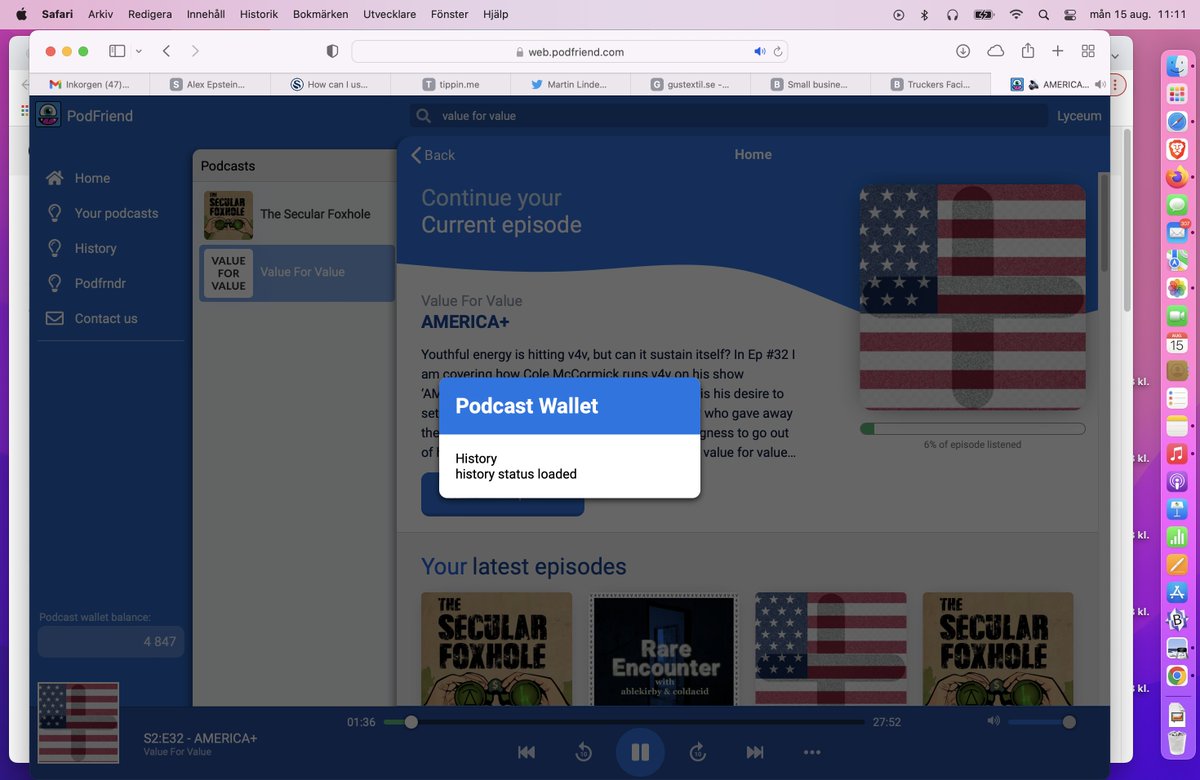This screenshot has height=780, width=1200.
Task: Click the AMERICA+ episode title
Action: pos(465,322)
